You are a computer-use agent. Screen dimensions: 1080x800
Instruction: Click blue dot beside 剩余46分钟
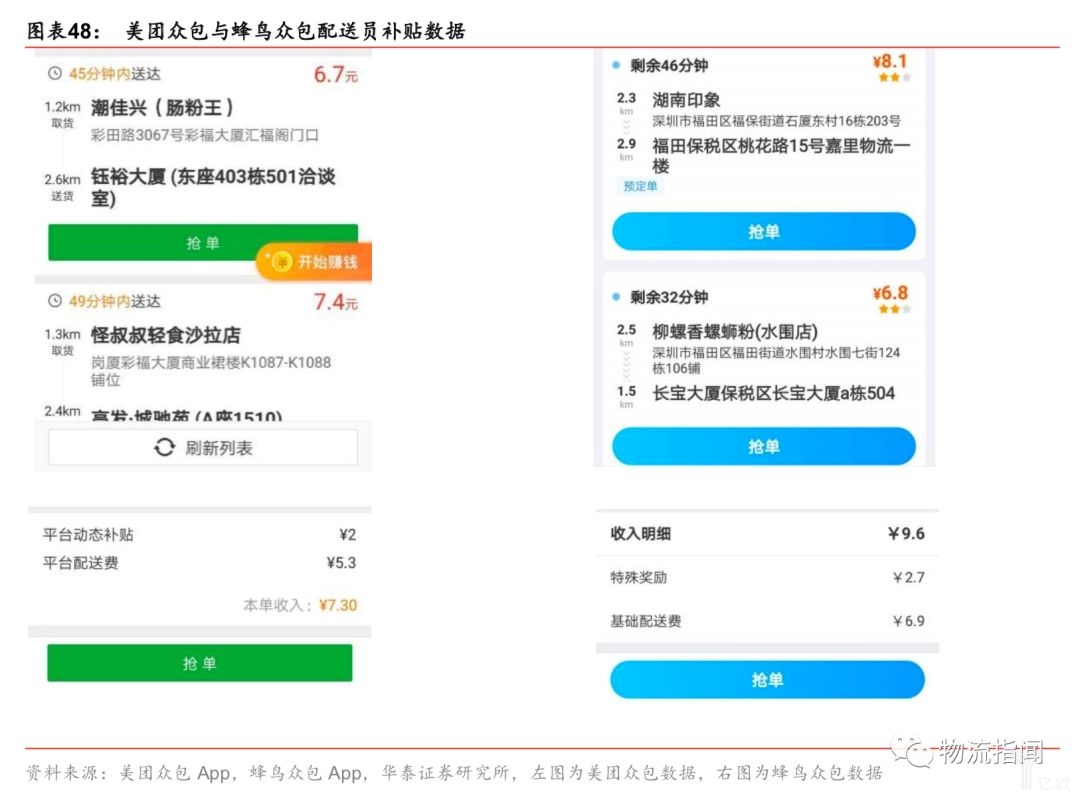(616, 65)
